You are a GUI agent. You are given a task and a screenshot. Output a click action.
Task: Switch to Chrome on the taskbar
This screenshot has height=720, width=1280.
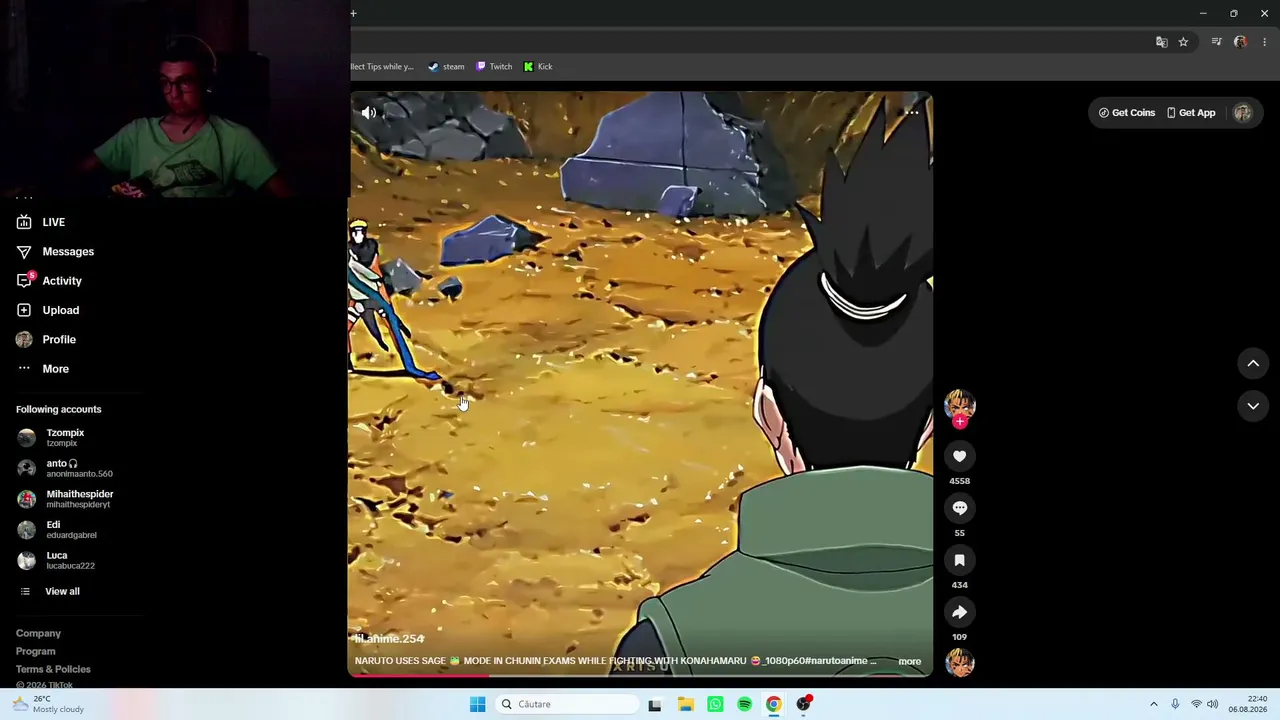(x=773, y=704)
